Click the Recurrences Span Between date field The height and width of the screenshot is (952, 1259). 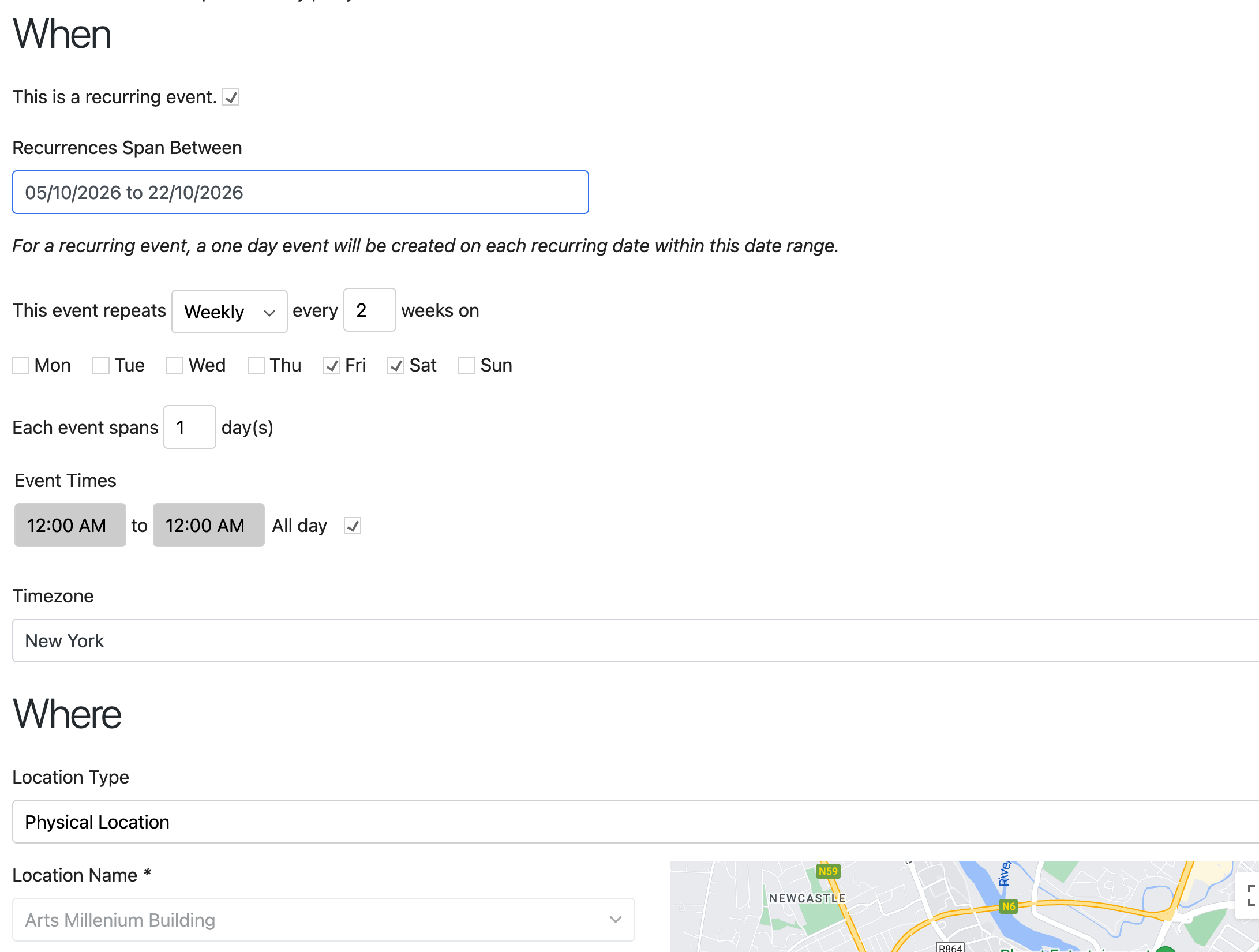pyautogui.click(x=300, y=192)
